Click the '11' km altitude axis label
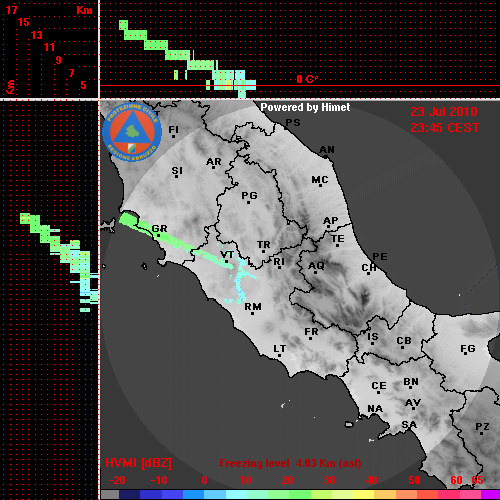 tap(49, 47)
